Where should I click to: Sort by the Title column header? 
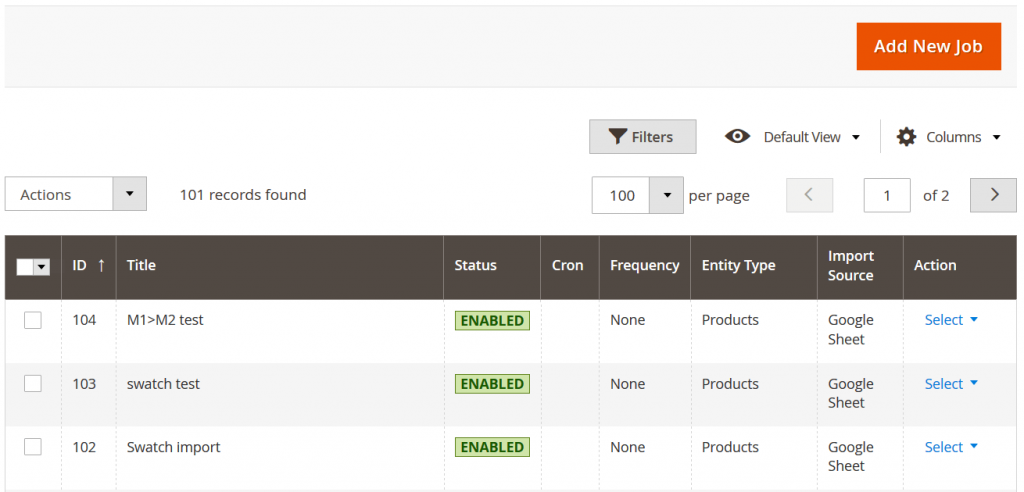click(x=141, y=265)
